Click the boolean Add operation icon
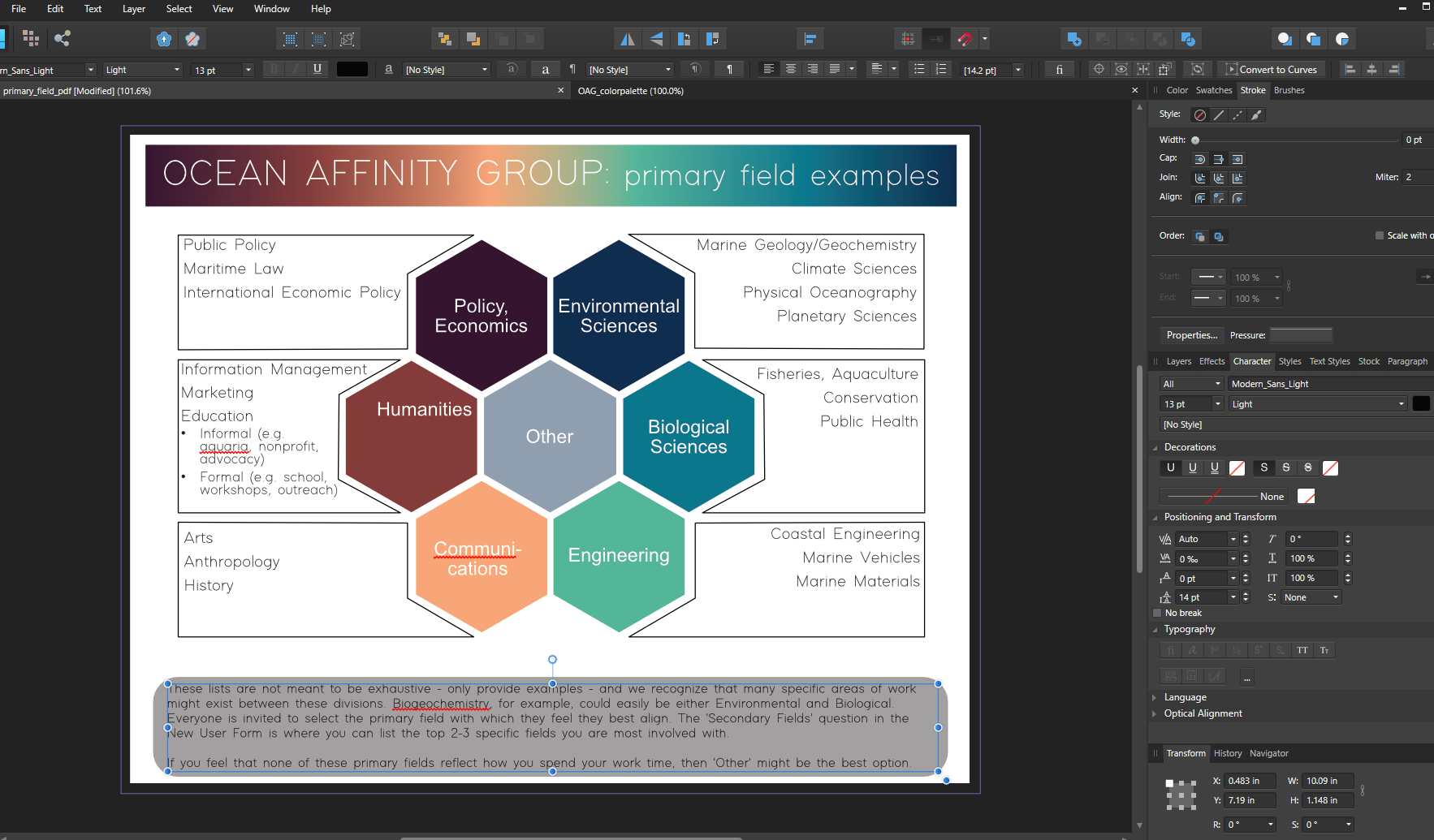This screenshot has height=840, width=1434. click(1073, 39)
